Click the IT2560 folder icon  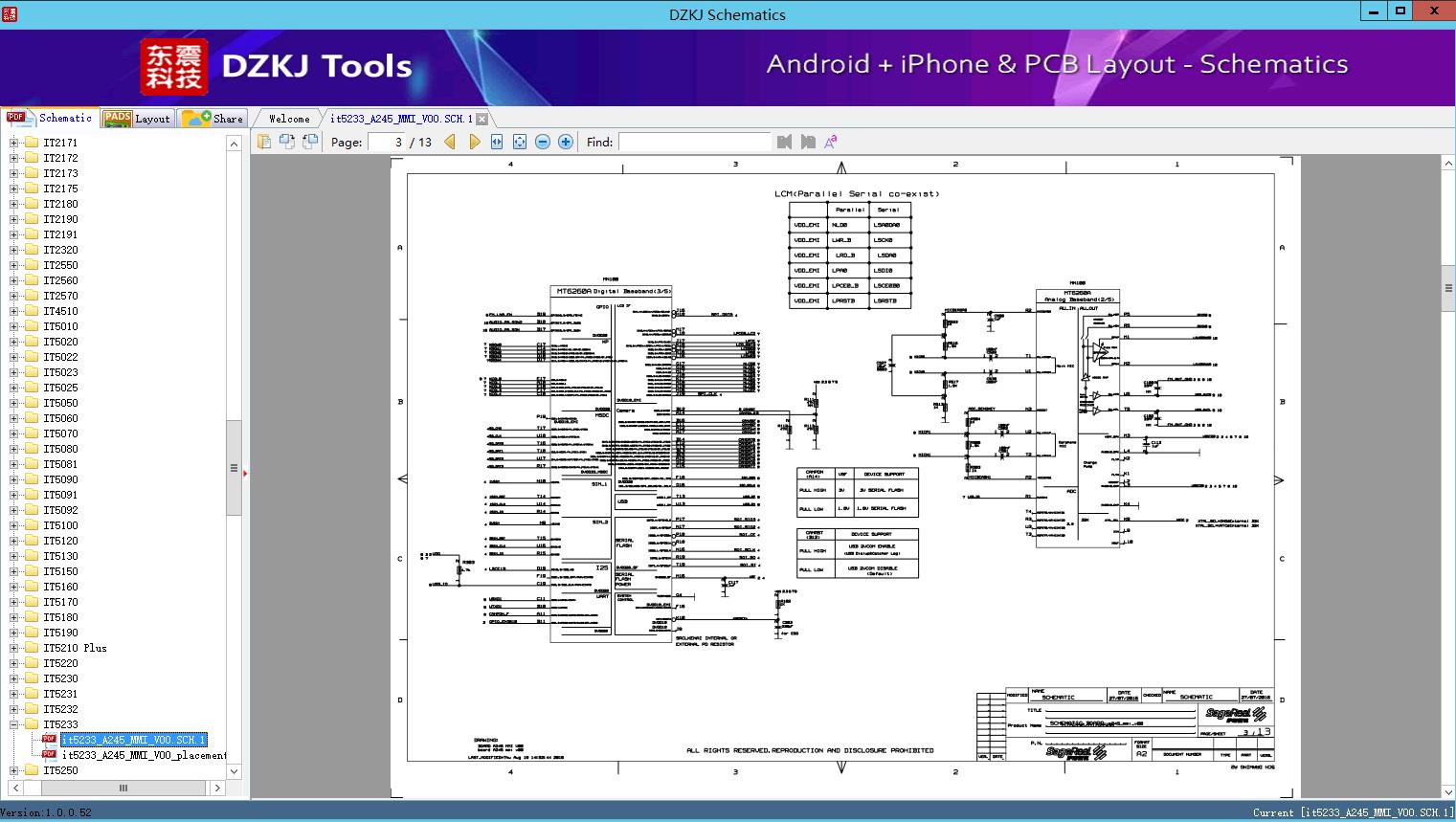pos(31,280)
